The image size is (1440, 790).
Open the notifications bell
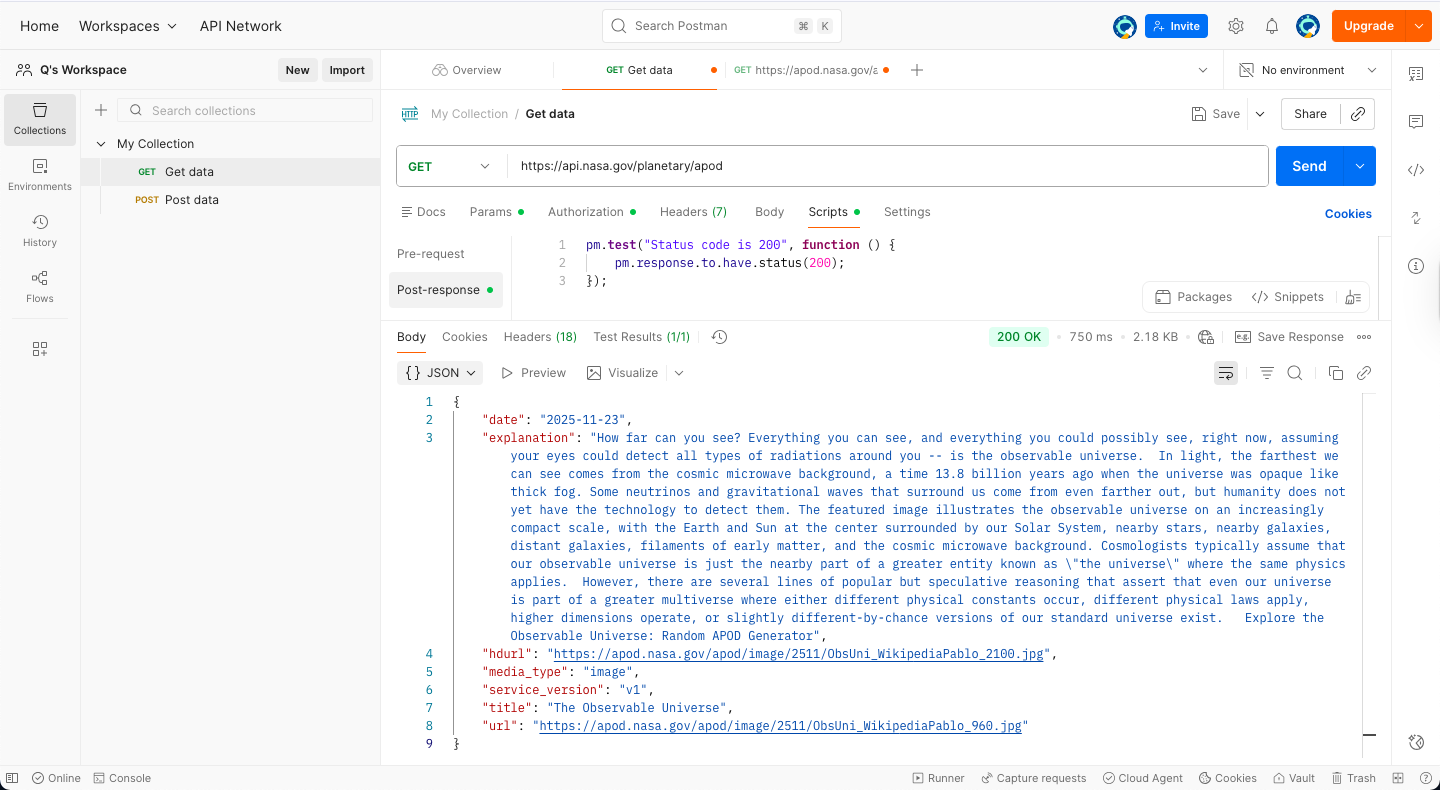(1272, 26)
